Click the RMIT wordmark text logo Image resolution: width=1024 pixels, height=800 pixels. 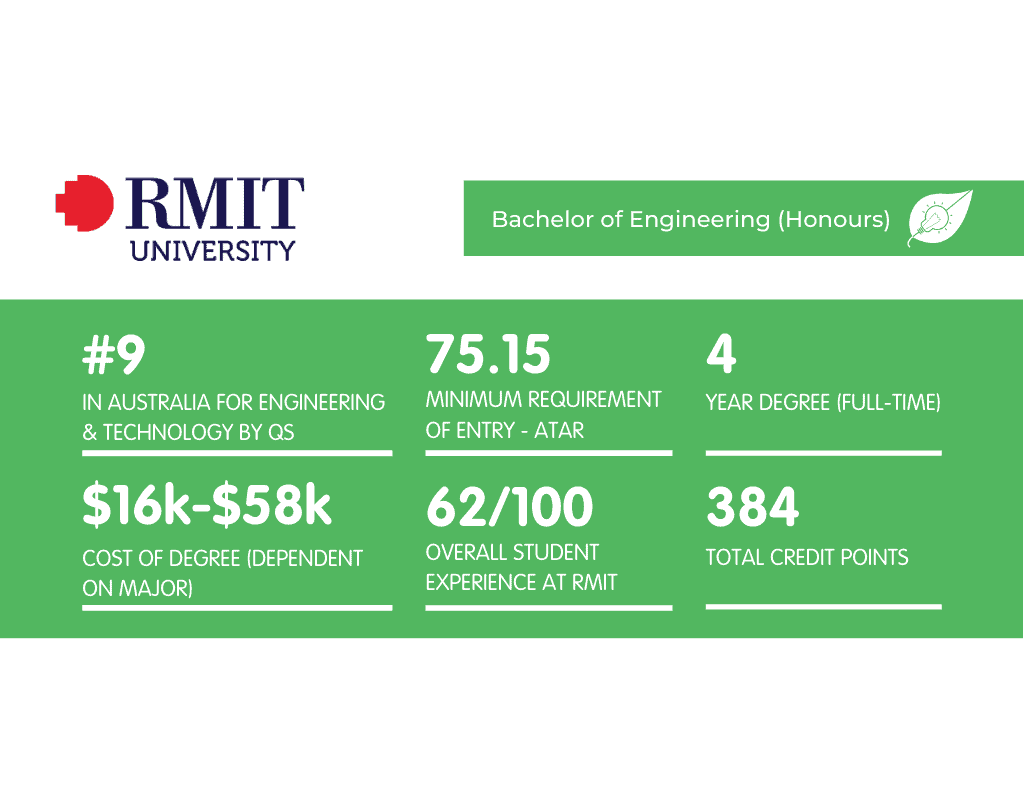[216, 200]
